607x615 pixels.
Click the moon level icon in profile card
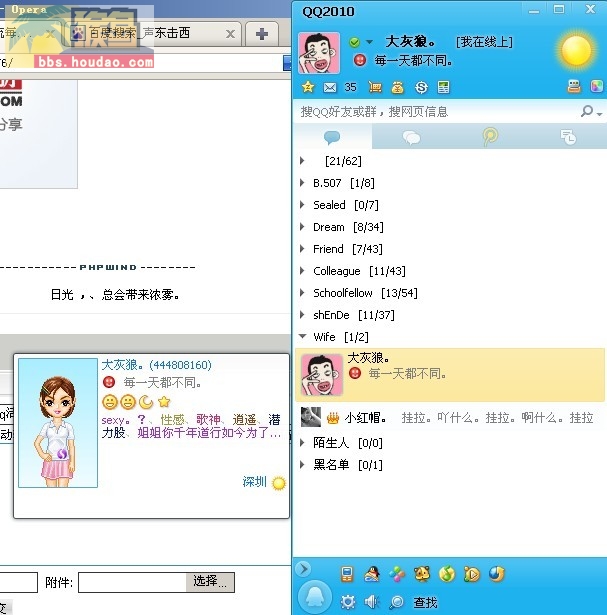tap(146, 402)
